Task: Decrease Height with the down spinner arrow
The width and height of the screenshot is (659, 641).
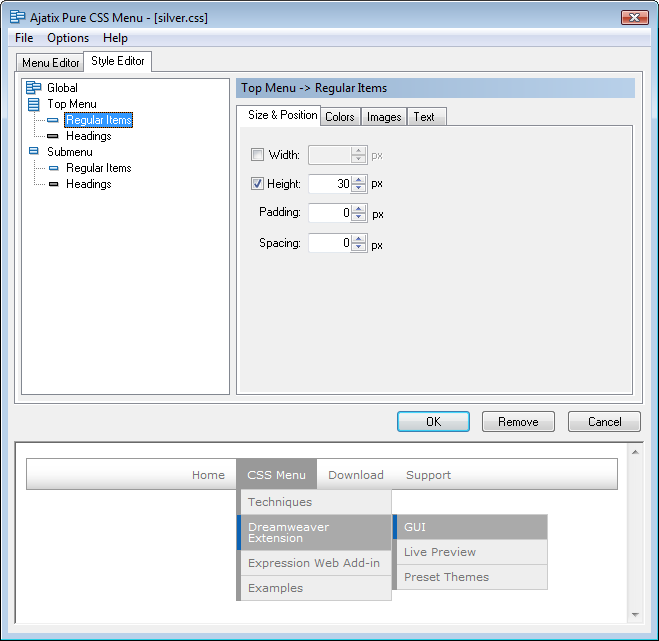Action: 358,188
